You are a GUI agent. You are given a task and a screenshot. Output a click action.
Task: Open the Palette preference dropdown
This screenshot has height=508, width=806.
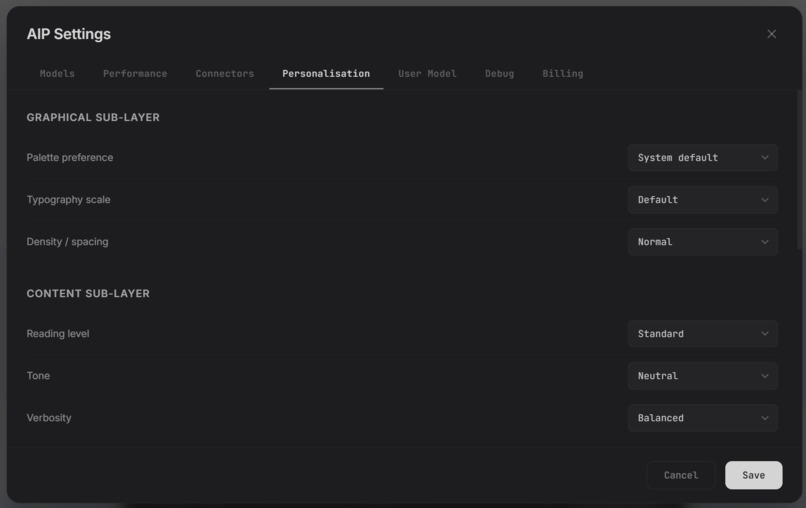coord(702,157)
